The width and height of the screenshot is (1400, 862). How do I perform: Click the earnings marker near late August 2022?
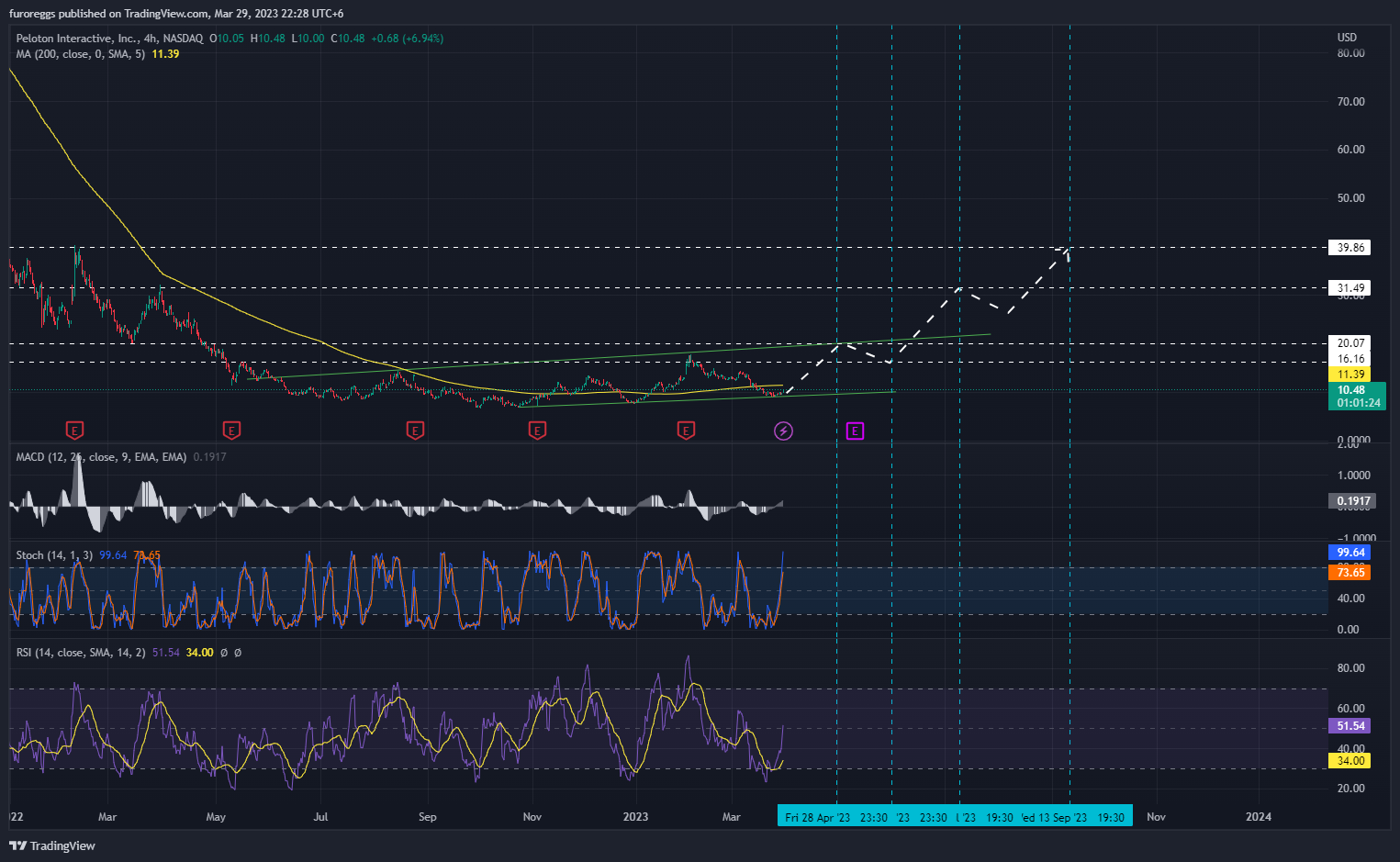click(x=415, y=431)
